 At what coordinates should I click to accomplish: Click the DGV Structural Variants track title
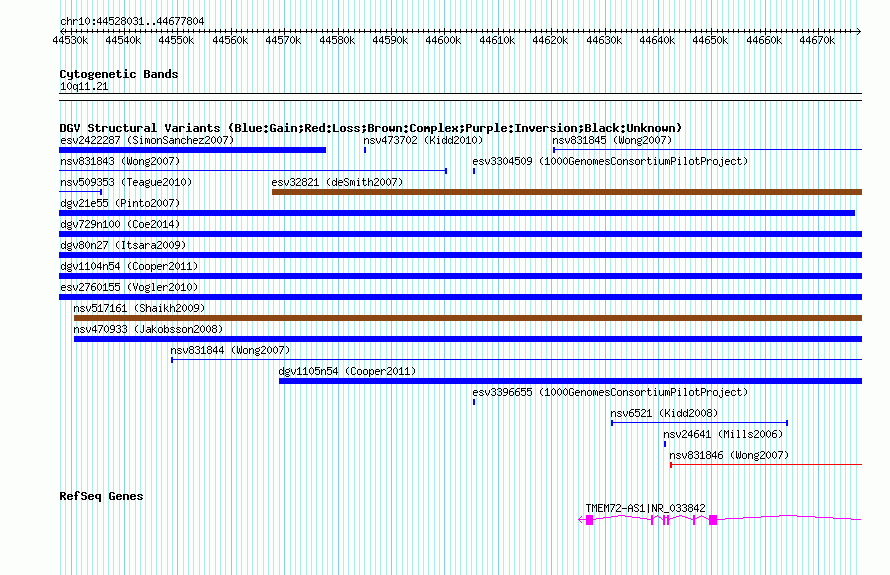point(370,128)
